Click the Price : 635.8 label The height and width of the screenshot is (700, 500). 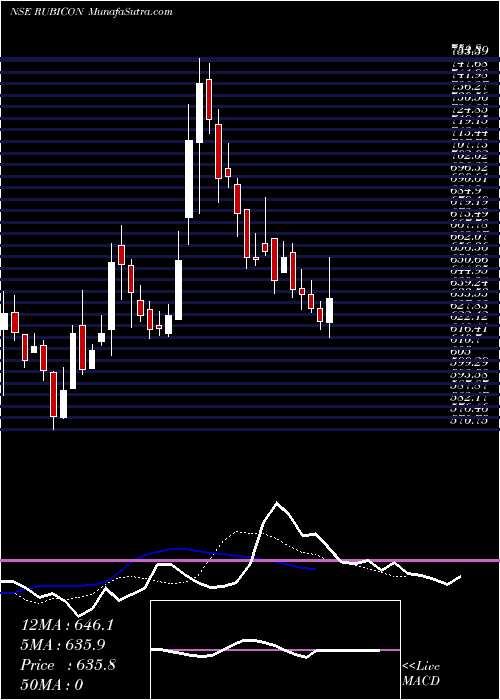(x=68, y=665)
